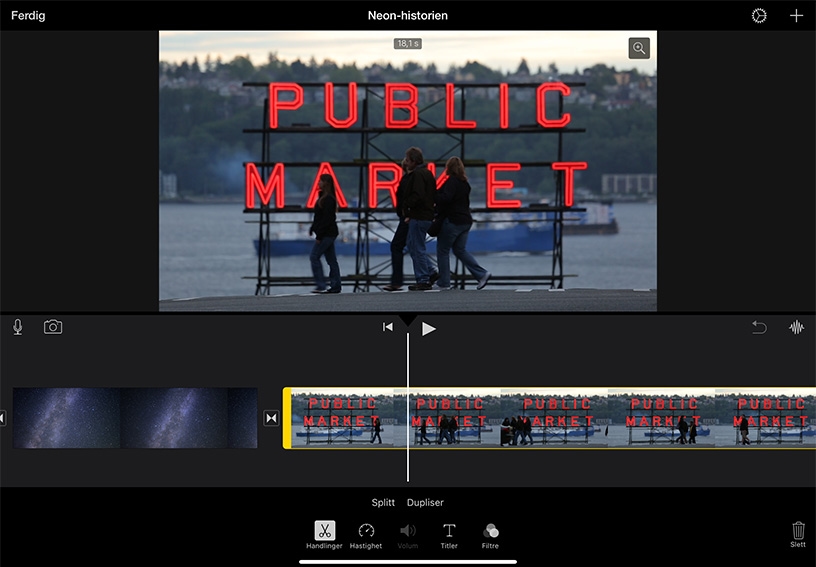
Task: Click the video preview viewer
Action: pos(407,171)
